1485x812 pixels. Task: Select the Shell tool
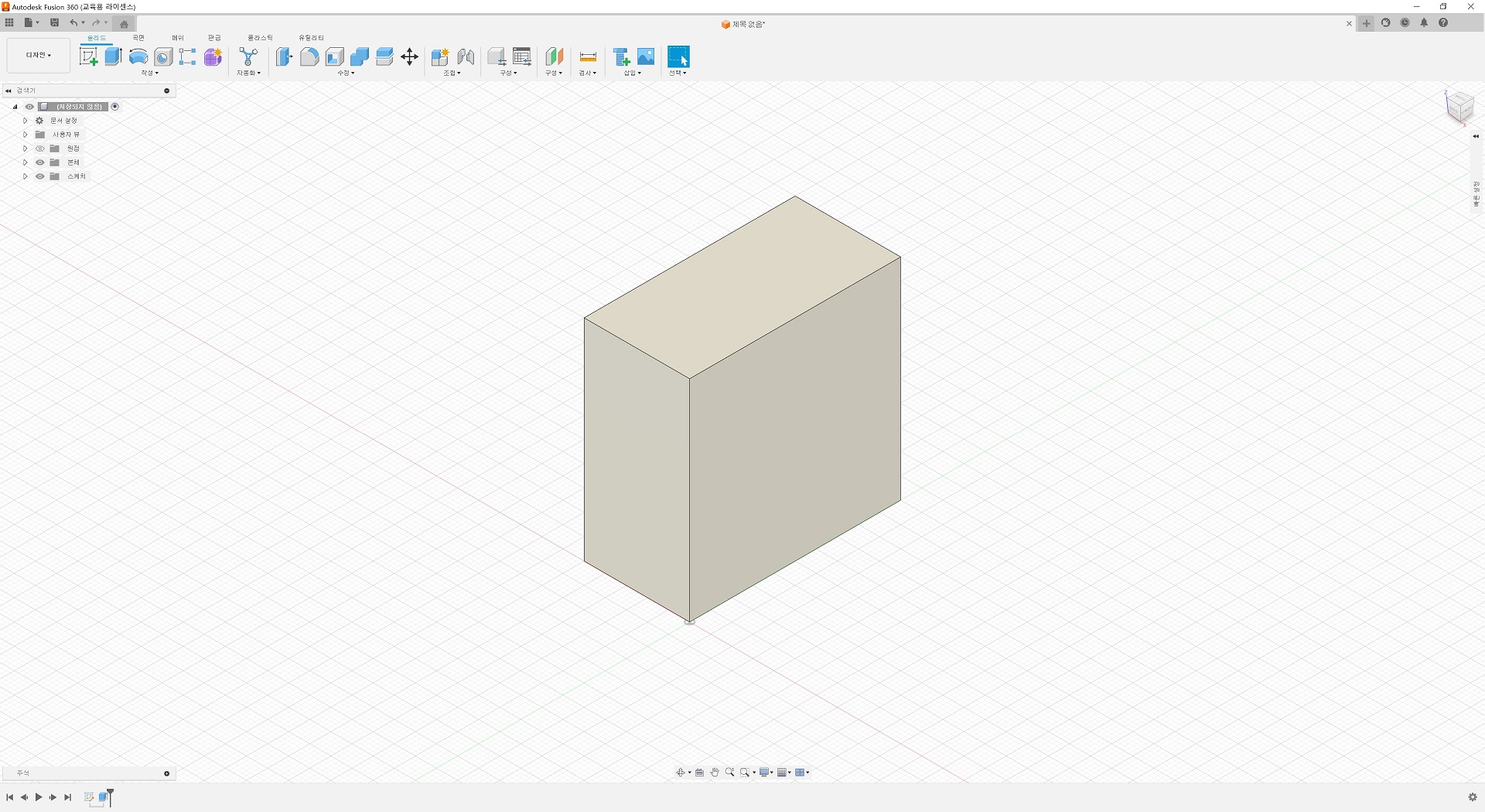335,56
